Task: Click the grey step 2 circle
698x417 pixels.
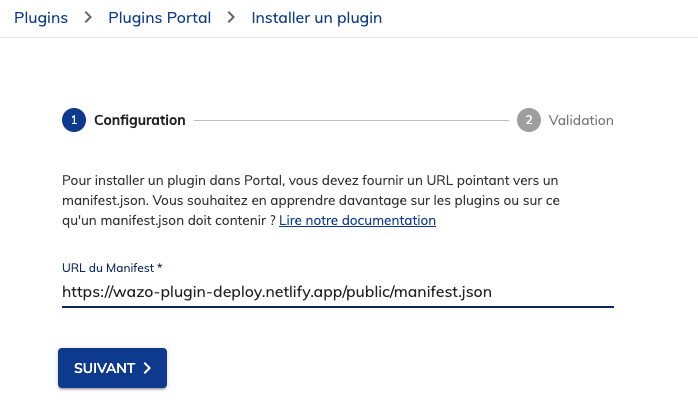Action: tap(529, 120)
